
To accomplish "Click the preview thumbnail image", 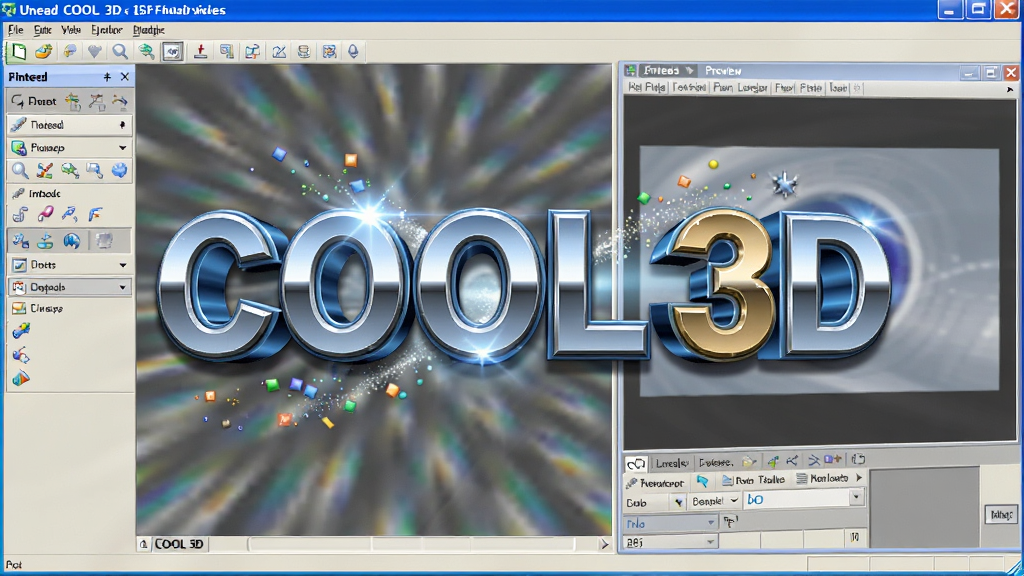I will point(819,271).
